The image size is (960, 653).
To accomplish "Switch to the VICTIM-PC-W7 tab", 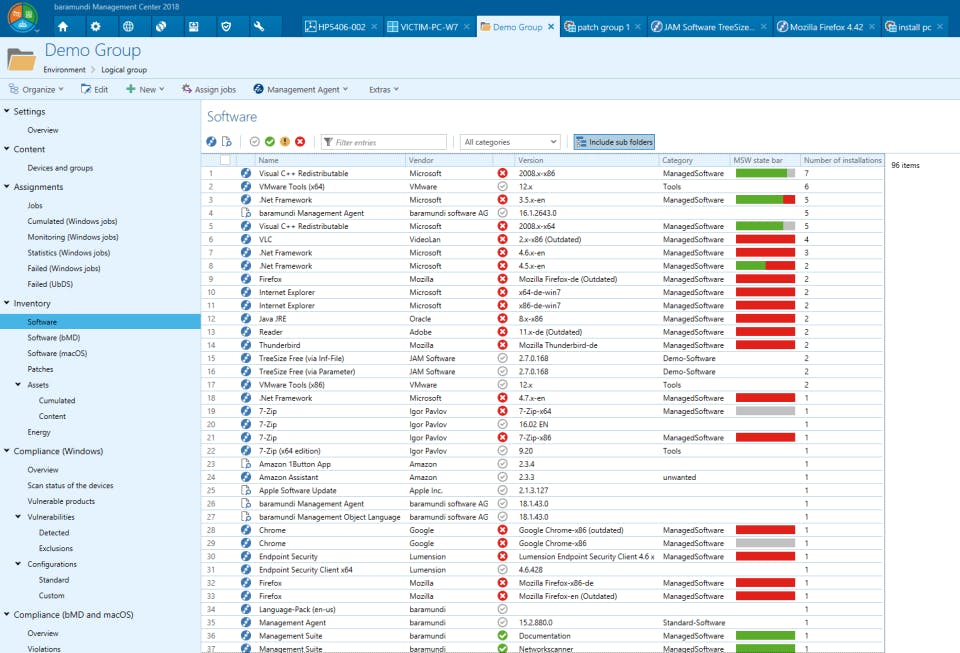I will (424, 27).
